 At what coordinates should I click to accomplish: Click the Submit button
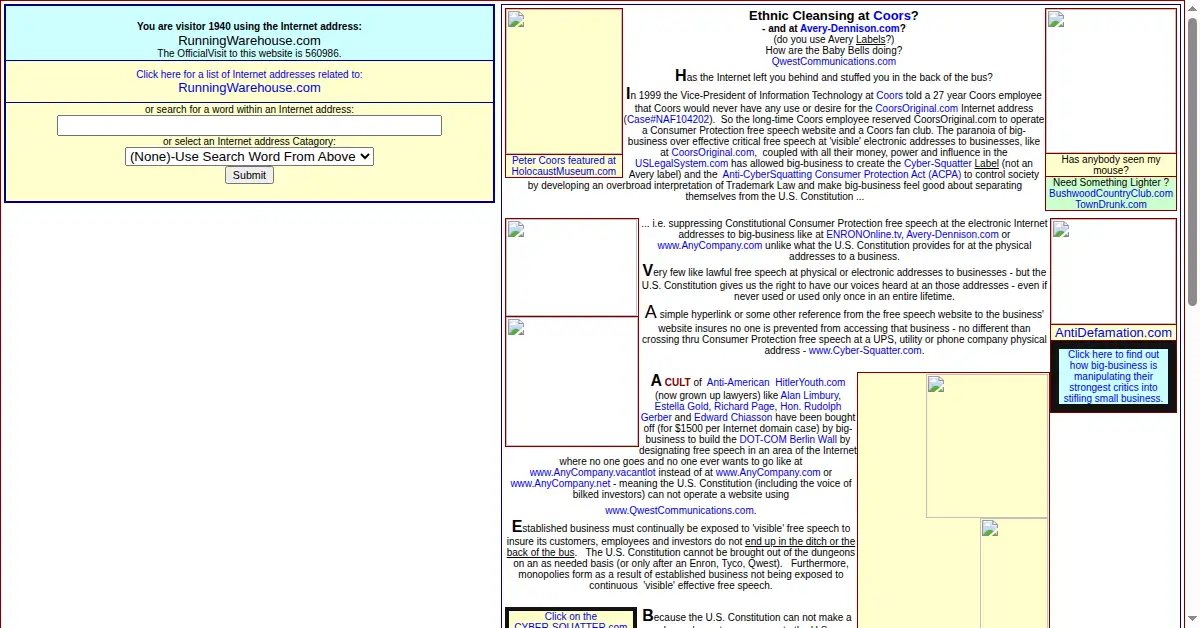(249, 175)
